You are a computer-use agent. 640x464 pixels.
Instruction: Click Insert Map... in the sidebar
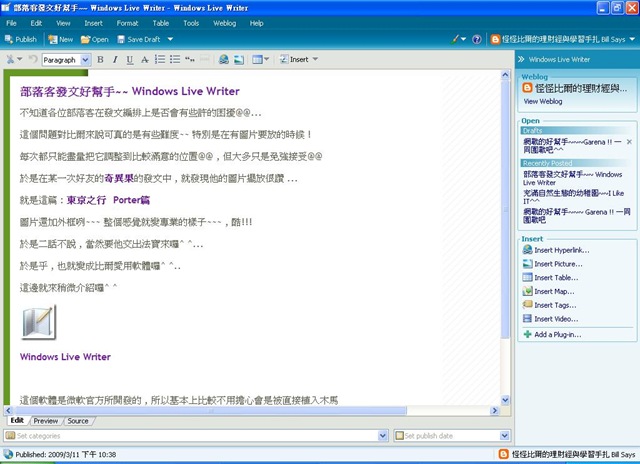pos(549,291)
